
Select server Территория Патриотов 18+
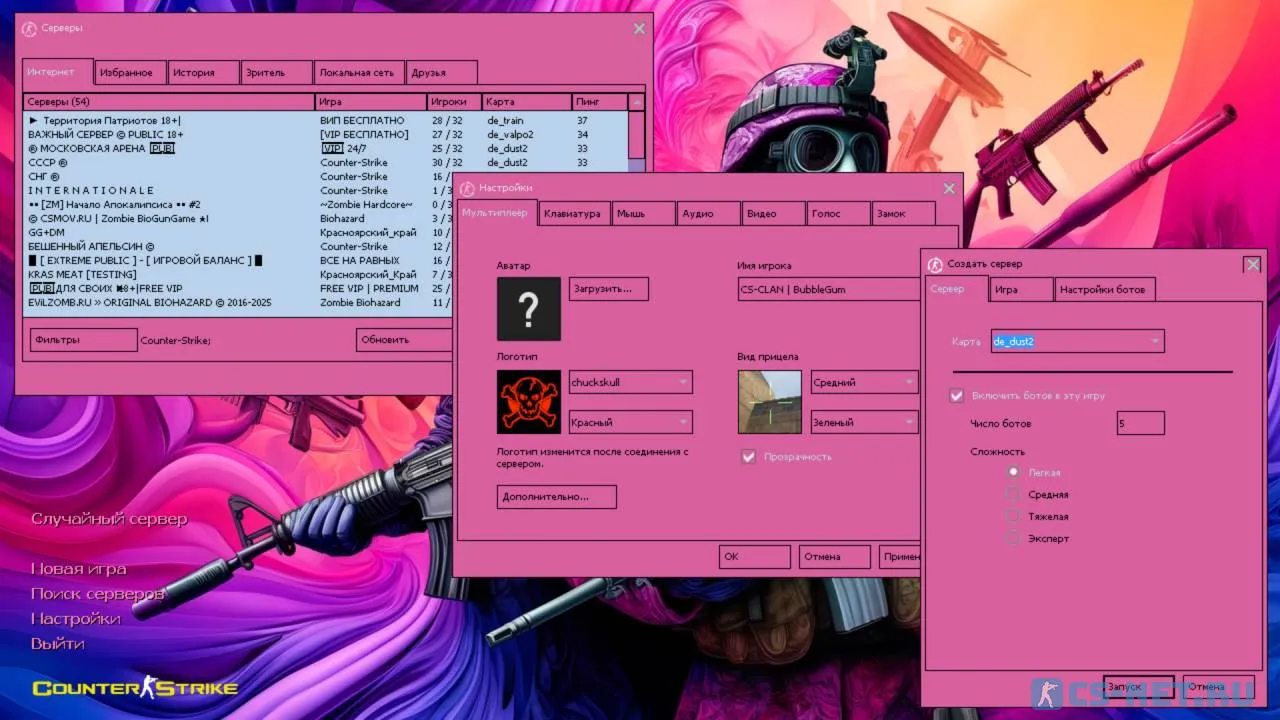click(326, 120)
